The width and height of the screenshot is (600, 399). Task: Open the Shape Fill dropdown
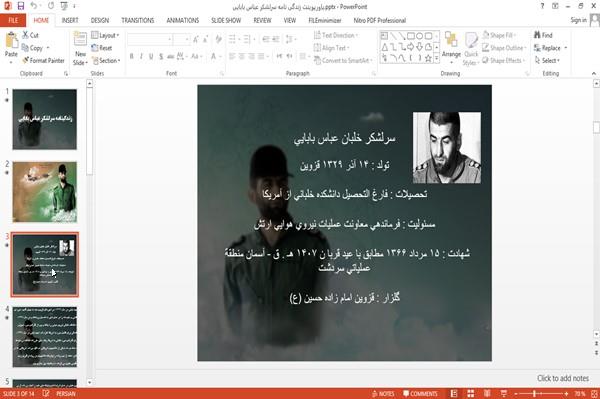click(x=499, y=35)
